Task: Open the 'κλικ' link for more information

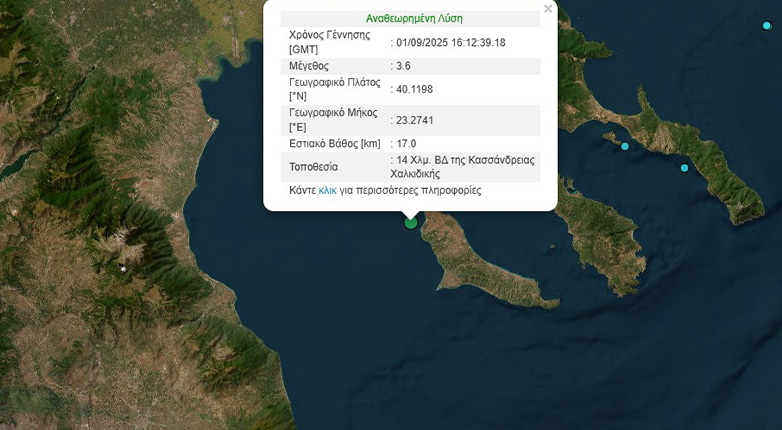Action: point(327,191)
